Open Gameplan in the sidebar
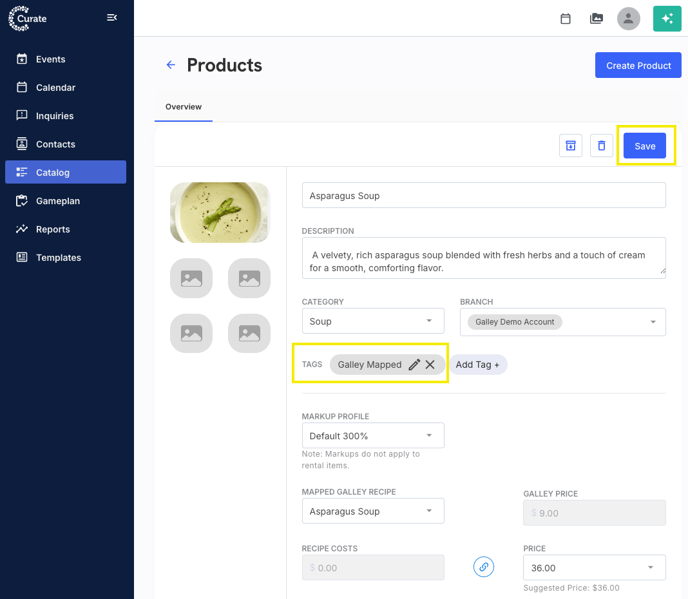688x599 pixels. click(x=65, y=201)
